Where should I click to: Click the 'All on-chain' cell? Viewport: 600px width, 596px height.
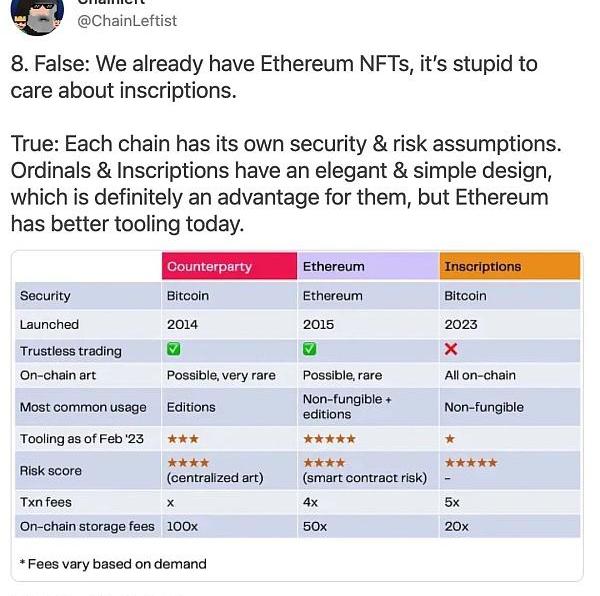(480, 375)
